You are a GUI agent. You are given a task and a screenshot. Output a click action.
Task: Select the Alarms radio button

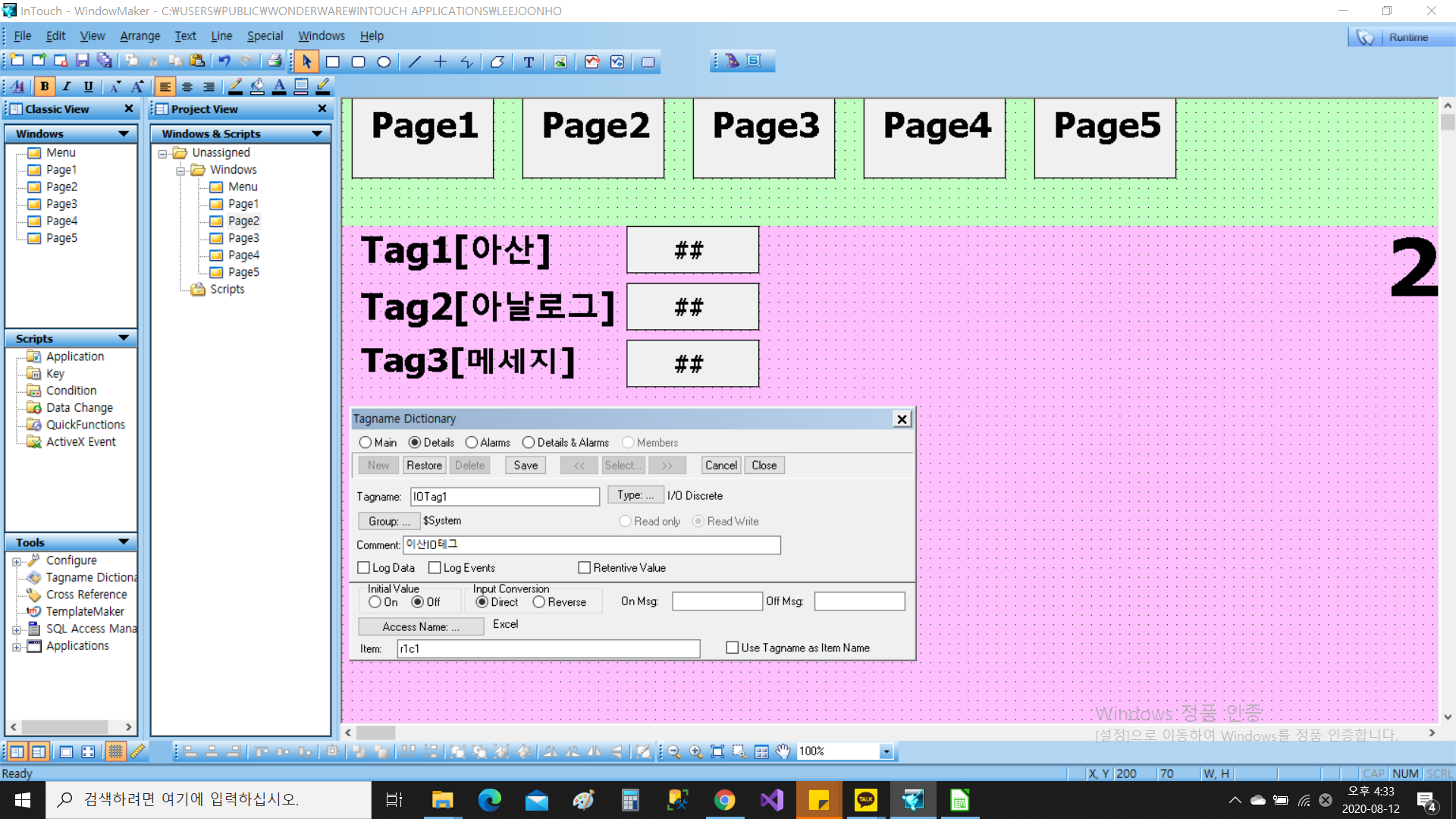click(472, 442)
